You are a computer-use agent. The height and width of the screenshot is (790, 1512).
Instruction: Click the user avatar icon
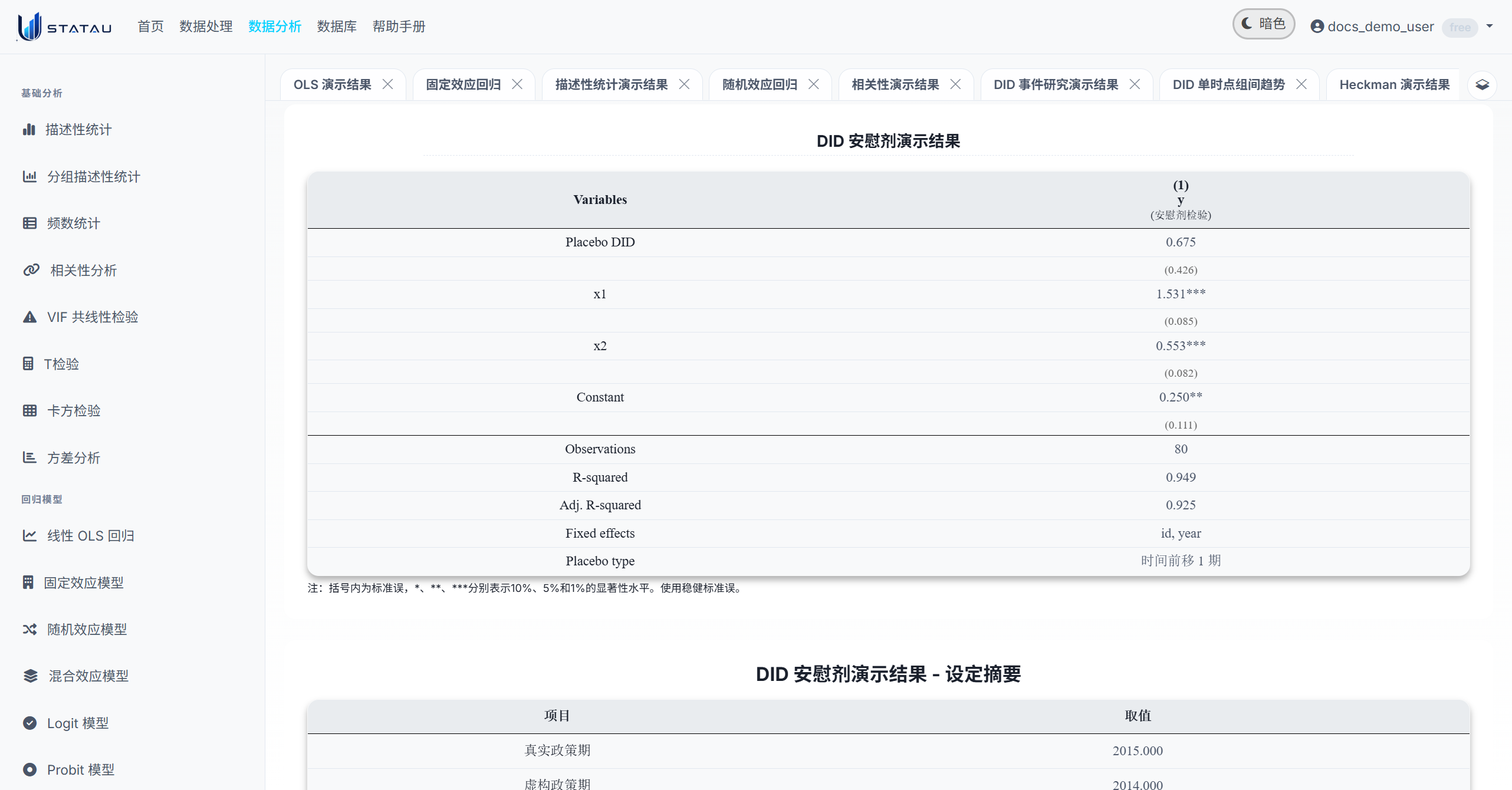pos(1317,27)
